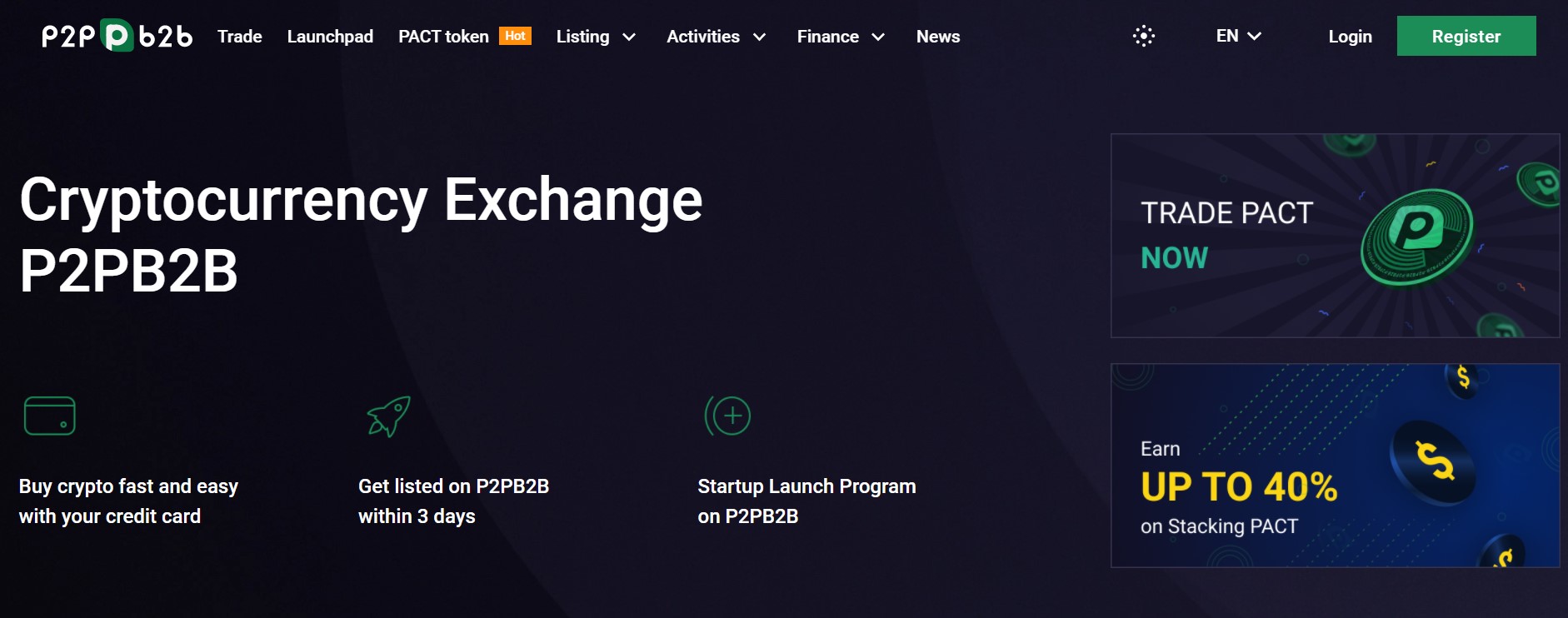The image size is (1568, 618).
Task: Click the P2PB2B logo
Action: point(117,36)
